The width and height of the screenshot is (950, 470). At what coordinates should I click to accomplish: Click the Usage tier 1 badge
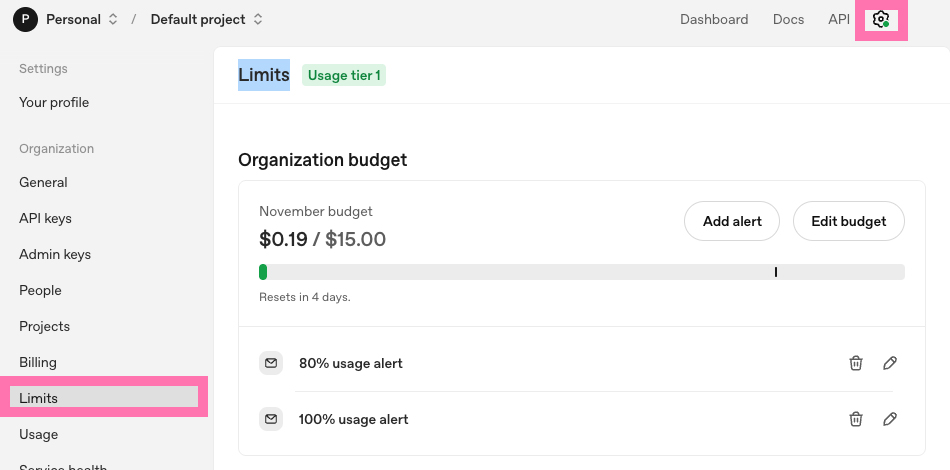pyautogui.click(x=344, y=75)
